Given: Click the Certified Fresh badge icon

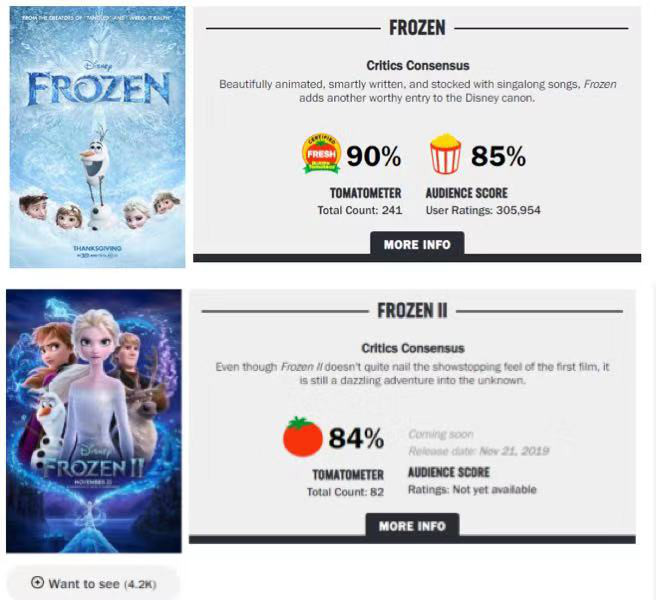Looking at the screenshot, I should (x=321, y=154).
